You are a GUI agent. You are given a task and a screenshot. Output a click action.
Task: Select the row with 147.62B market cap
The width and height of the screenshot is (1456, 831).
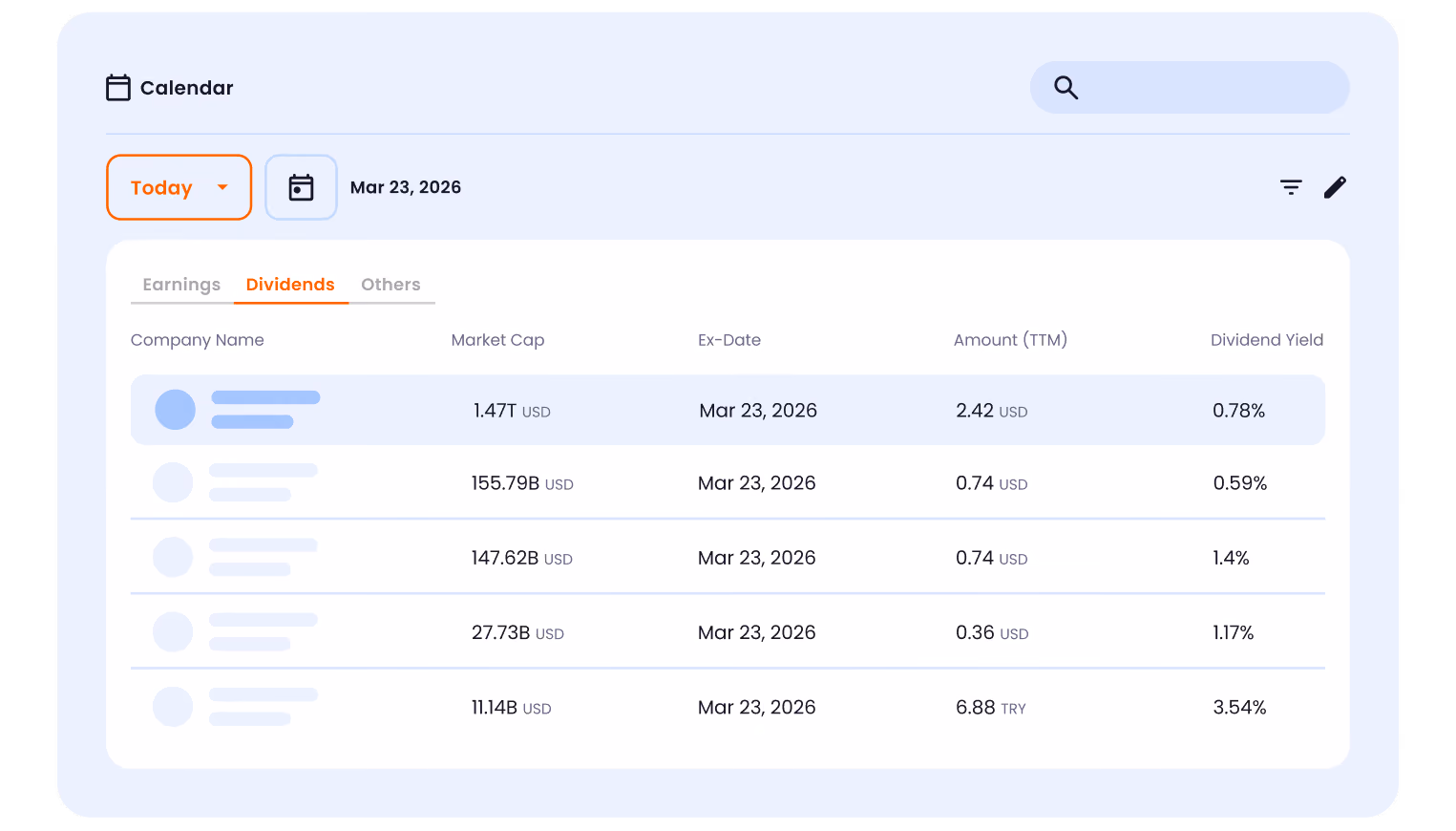pos(728,557)
